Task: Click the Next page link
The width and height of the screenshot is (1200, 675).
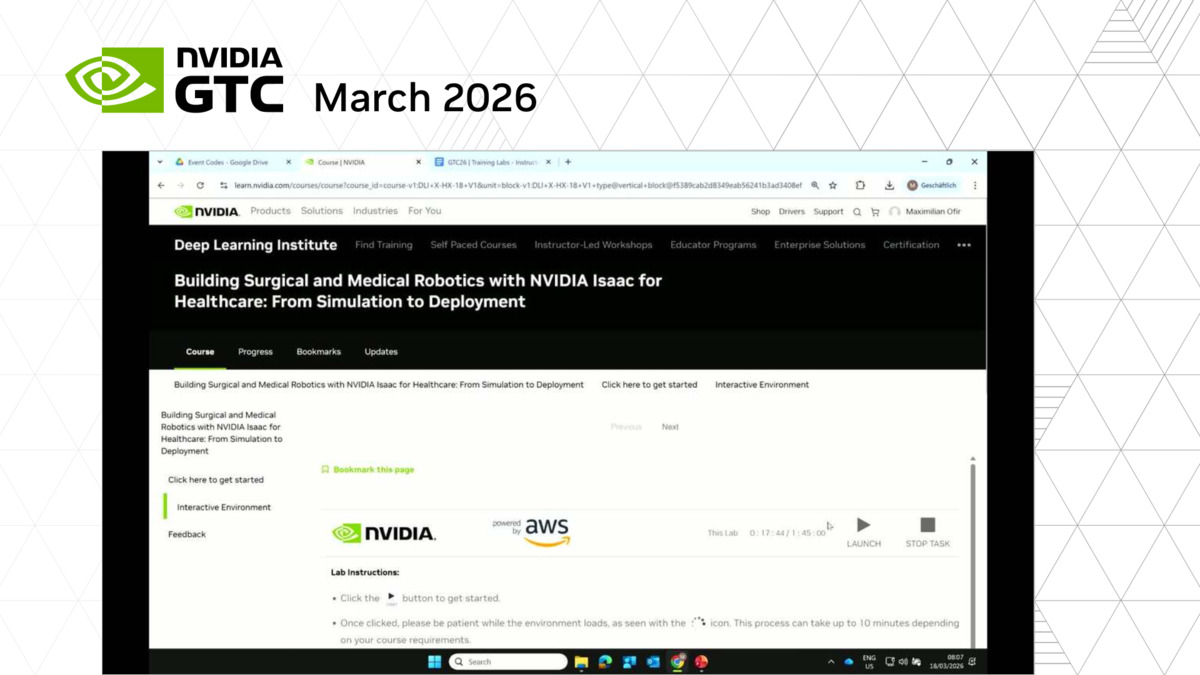Action: click(x=670, y=427)
